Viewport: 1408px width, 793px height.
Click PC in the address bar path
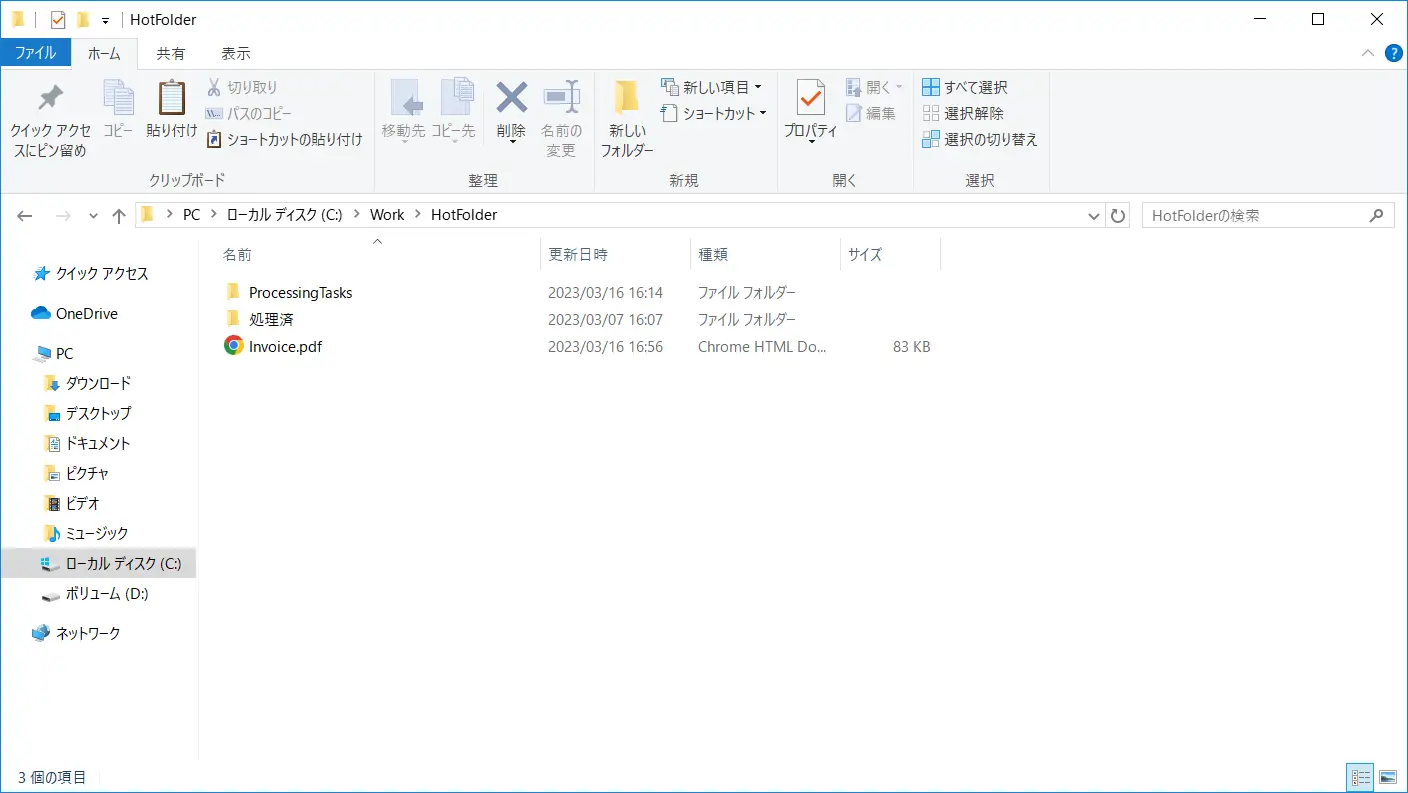(x=191, y=215)
